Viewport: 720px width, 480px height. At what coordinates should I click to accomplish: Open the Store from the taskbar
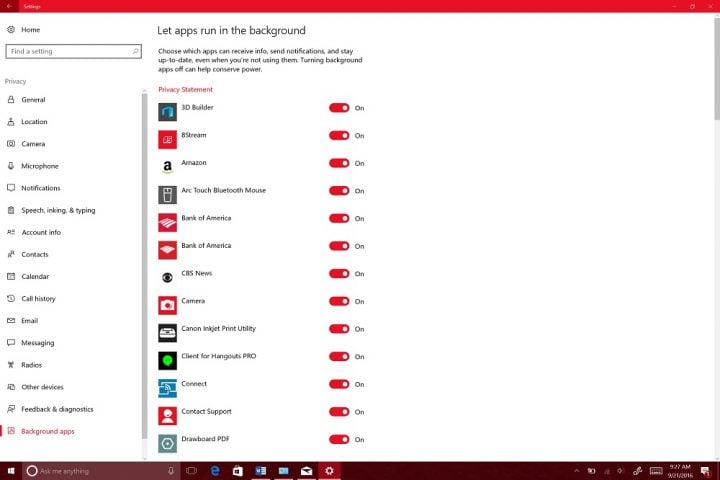click(x=238, y=471)
